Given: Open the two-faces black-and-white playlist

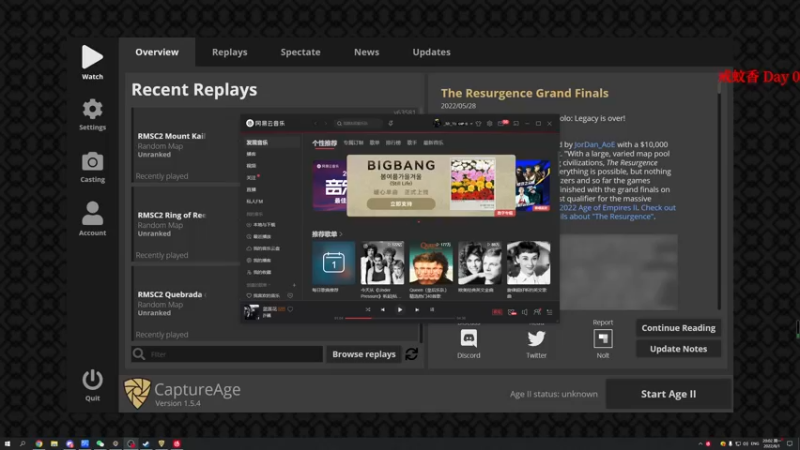Looking at the screenshot, I should (480, 263).
